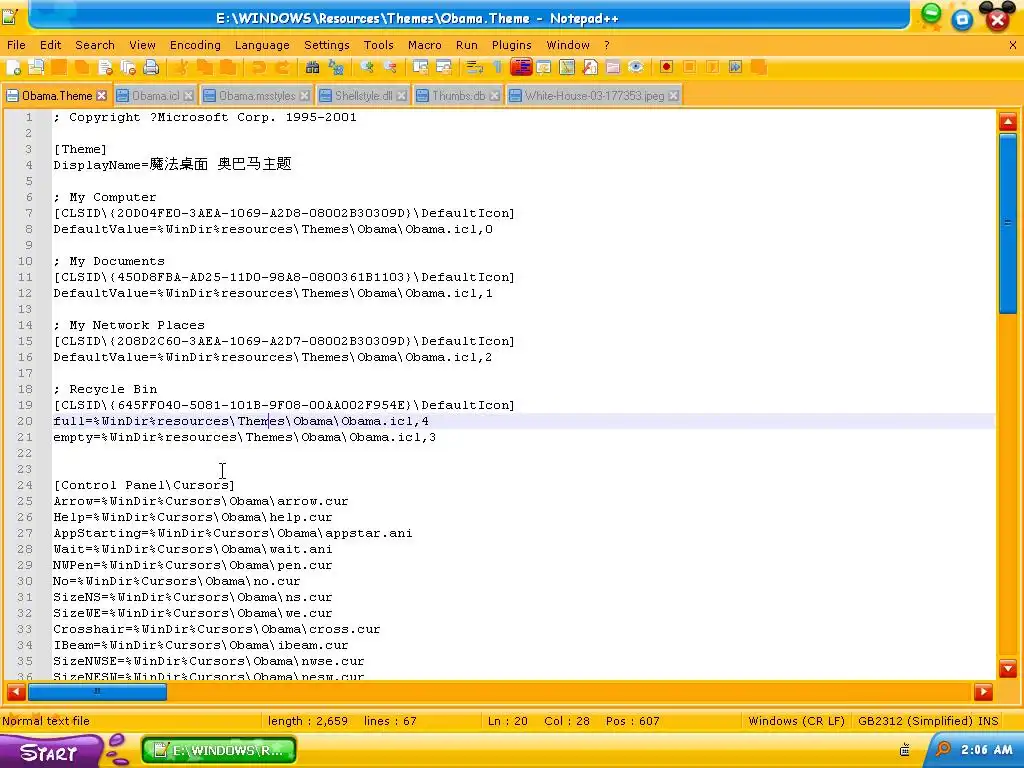
Task: Open the user defined language icon
Action: coord(543,67)
